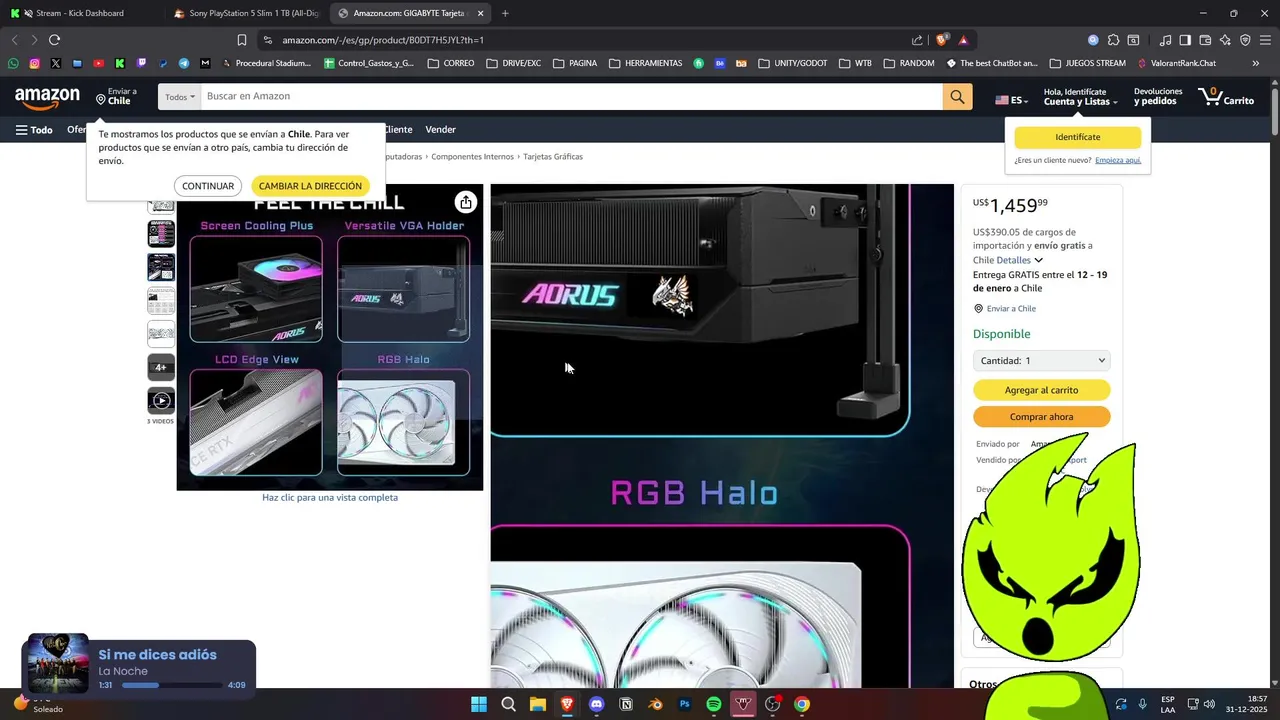Open the X (Twitter) bookmark icon
1280x720 pixels.
coord(55,63)
